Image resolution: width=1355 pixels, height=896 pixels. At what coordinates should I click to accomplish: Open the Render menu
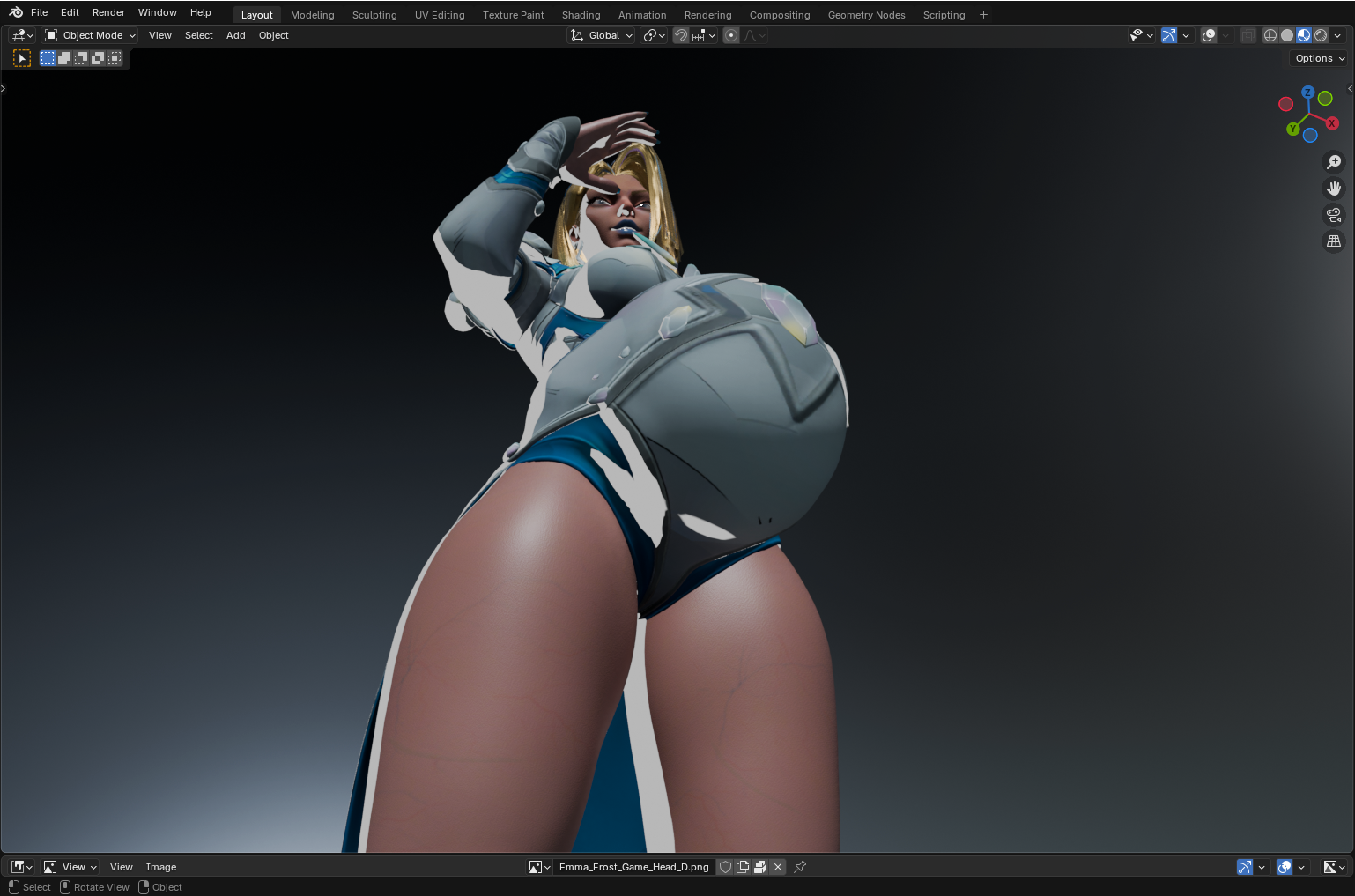click(x=108, y=12)
